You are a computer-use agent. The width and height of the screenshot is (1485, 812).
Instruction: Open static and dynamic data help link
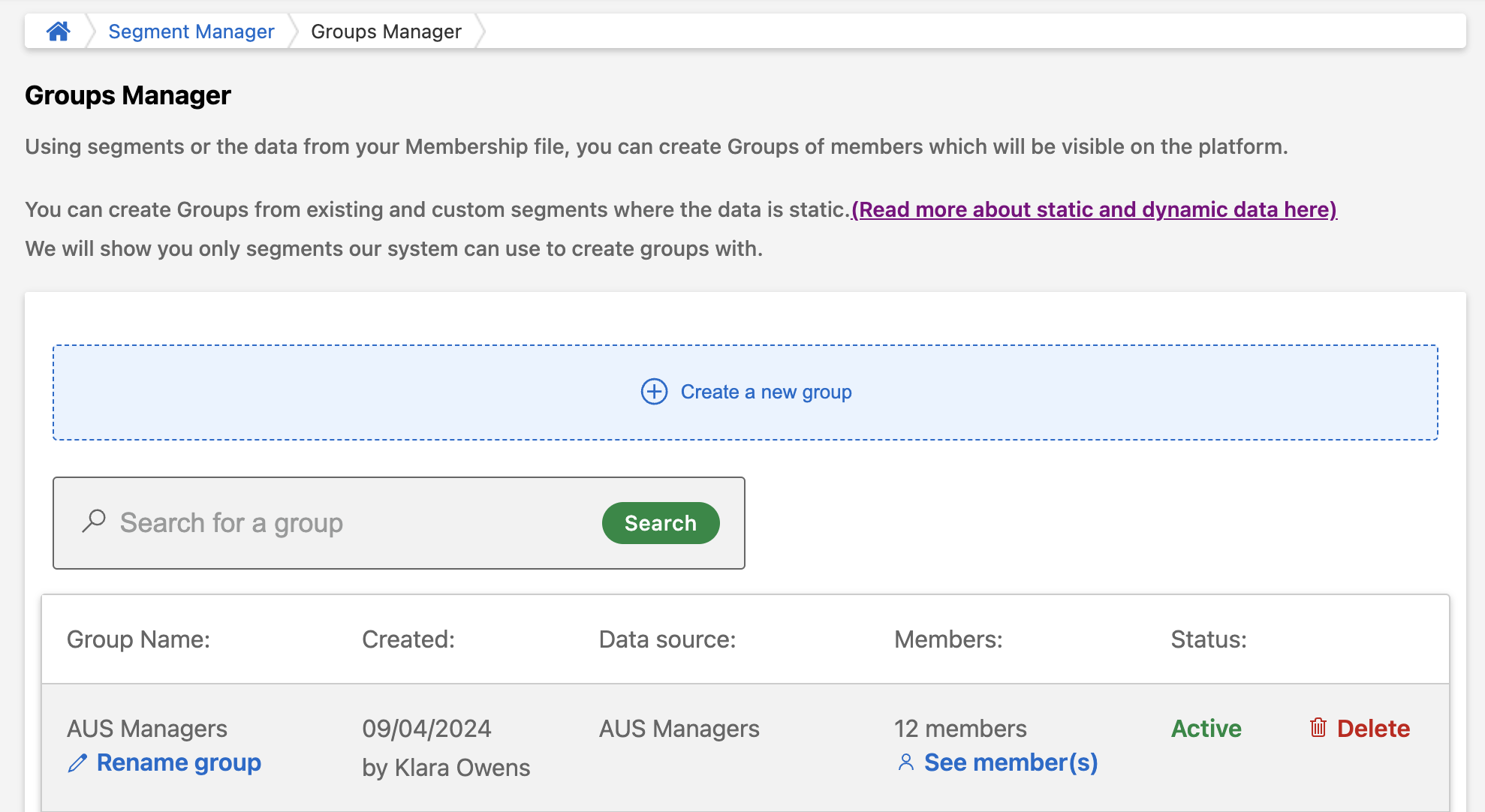[x=1094, y=209]
